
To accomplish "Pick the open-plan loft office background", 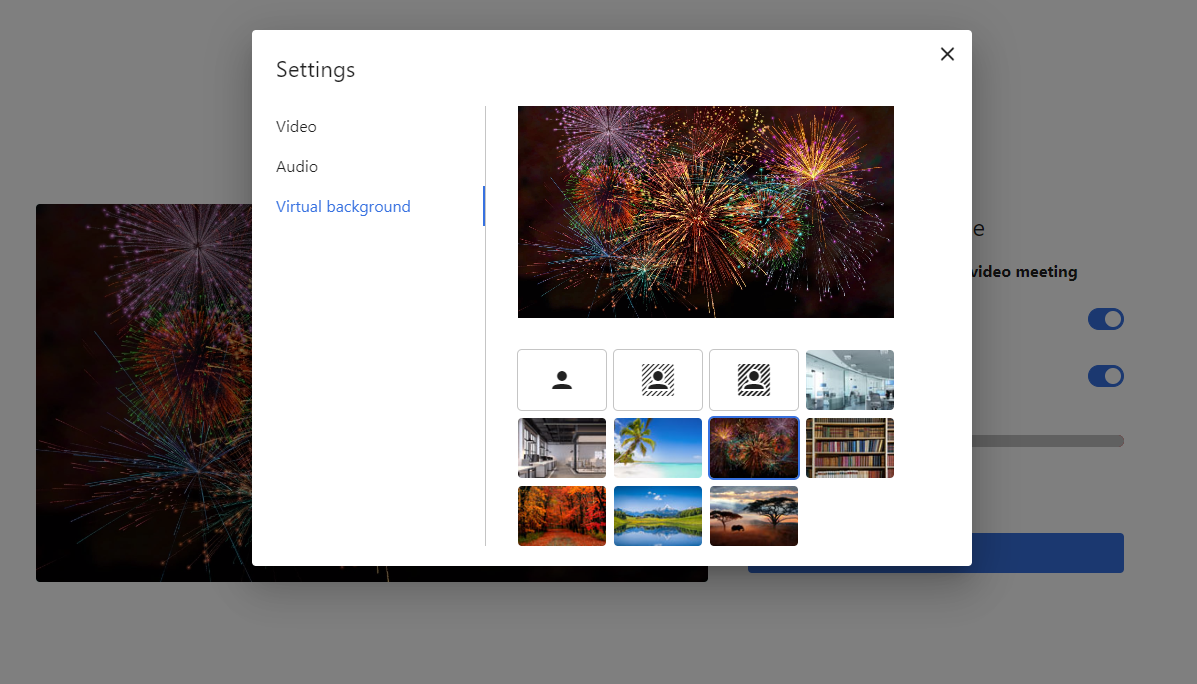I will 562,448.
